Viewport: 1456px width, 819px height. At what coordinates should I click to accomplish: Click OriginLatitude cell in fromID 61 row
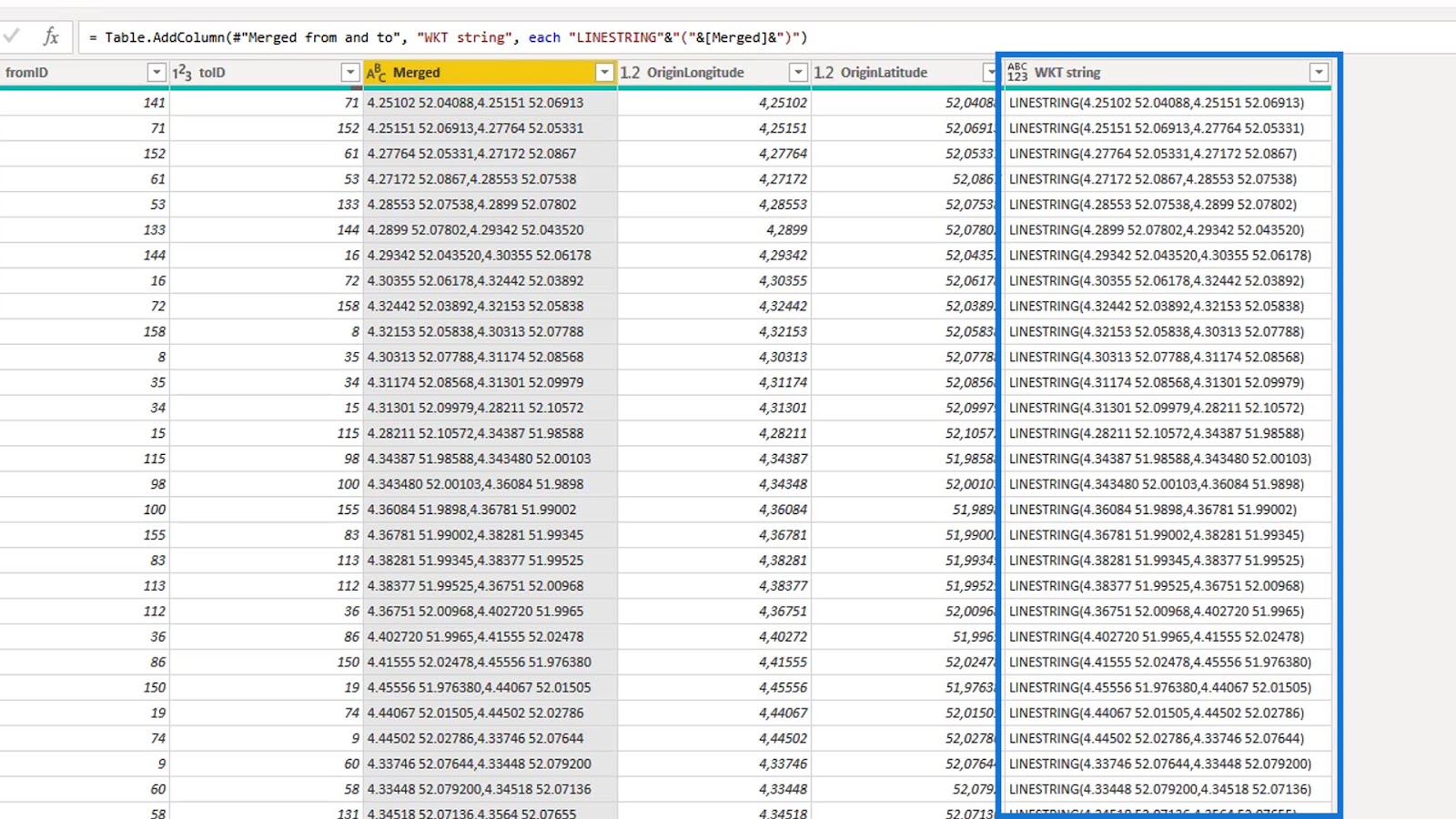[x=905, y=179]
